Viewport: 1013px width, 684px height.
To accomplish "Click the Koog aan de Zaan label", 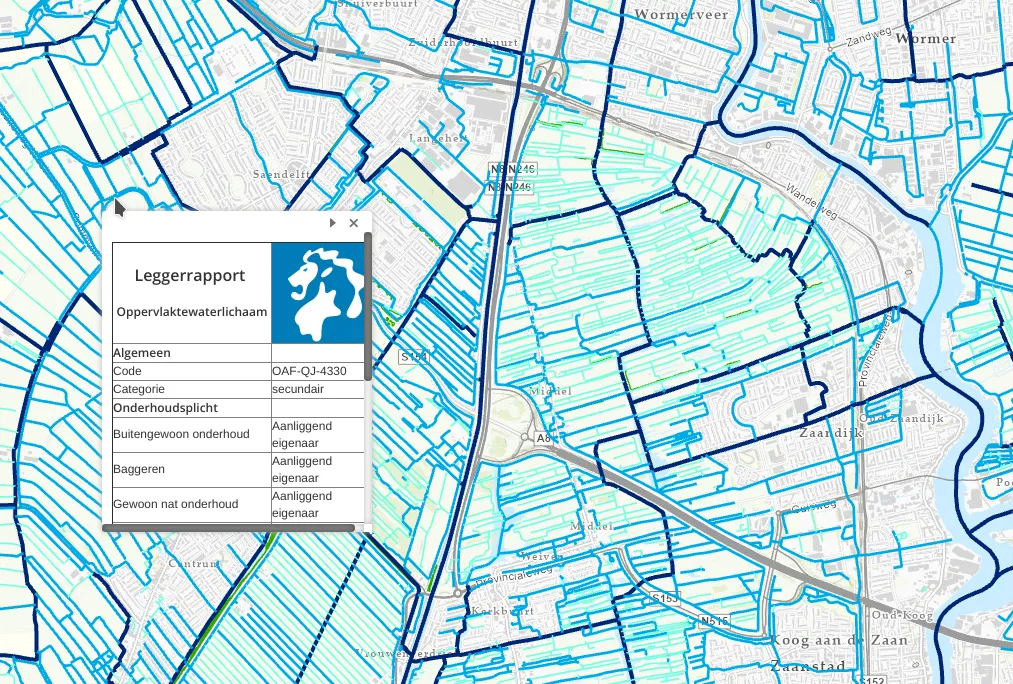I will 839,640.
